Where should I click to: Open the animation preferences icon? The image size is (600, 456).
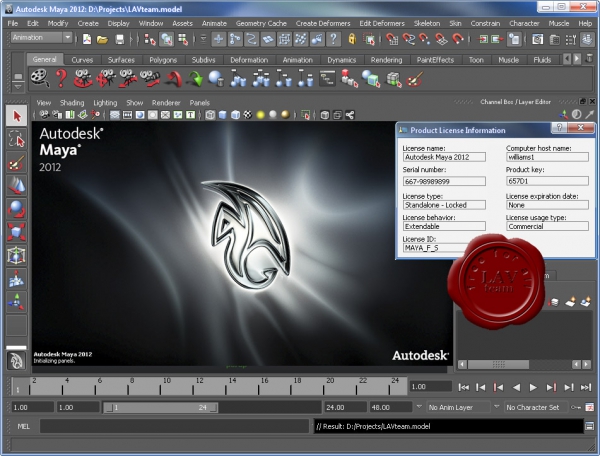tap(590, 407)
